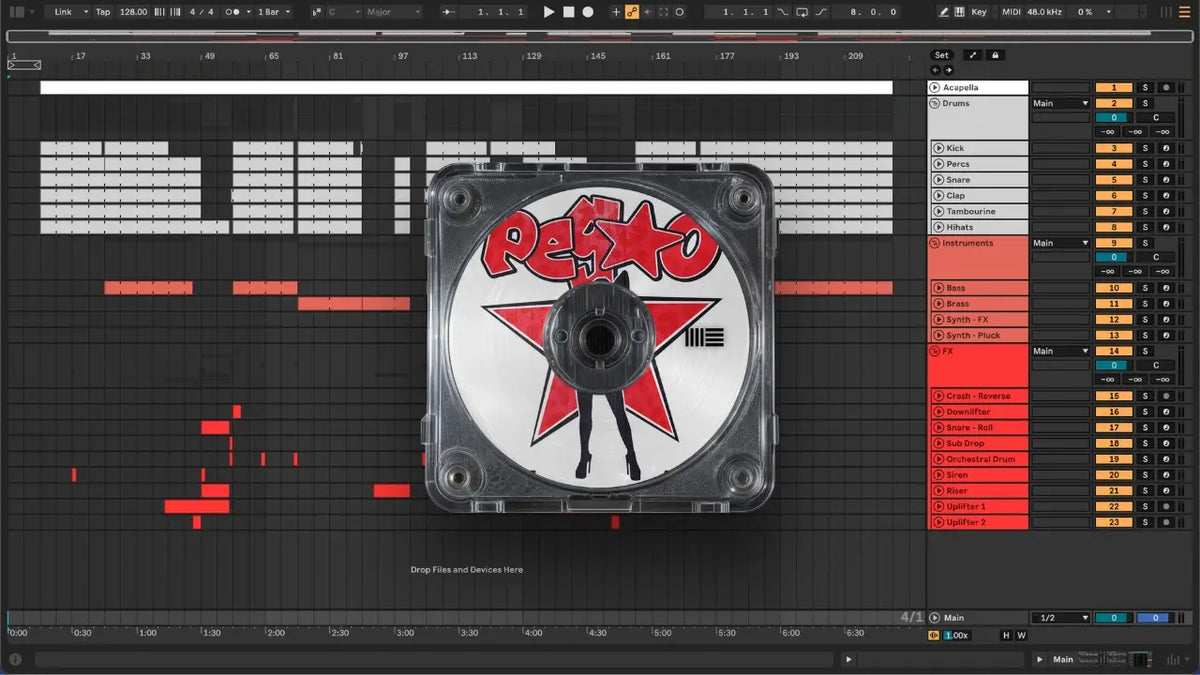This screenshot has height=675, width=1200.
Task: Unfold the Kick track with its arrow icon
Action: click(x=939, y=148)
